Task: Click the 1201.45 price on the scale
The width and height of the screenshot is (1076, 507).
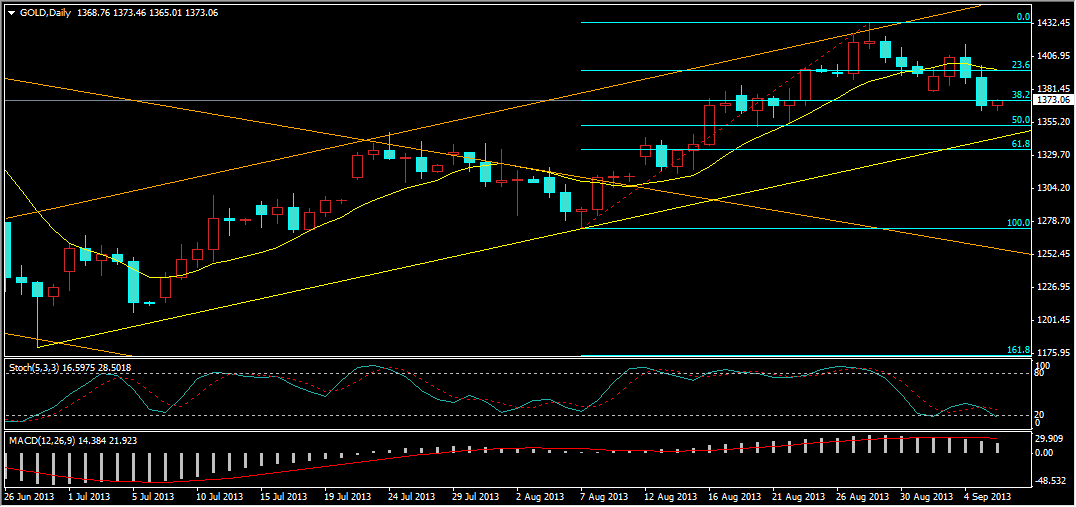Action: [1054, 320]
